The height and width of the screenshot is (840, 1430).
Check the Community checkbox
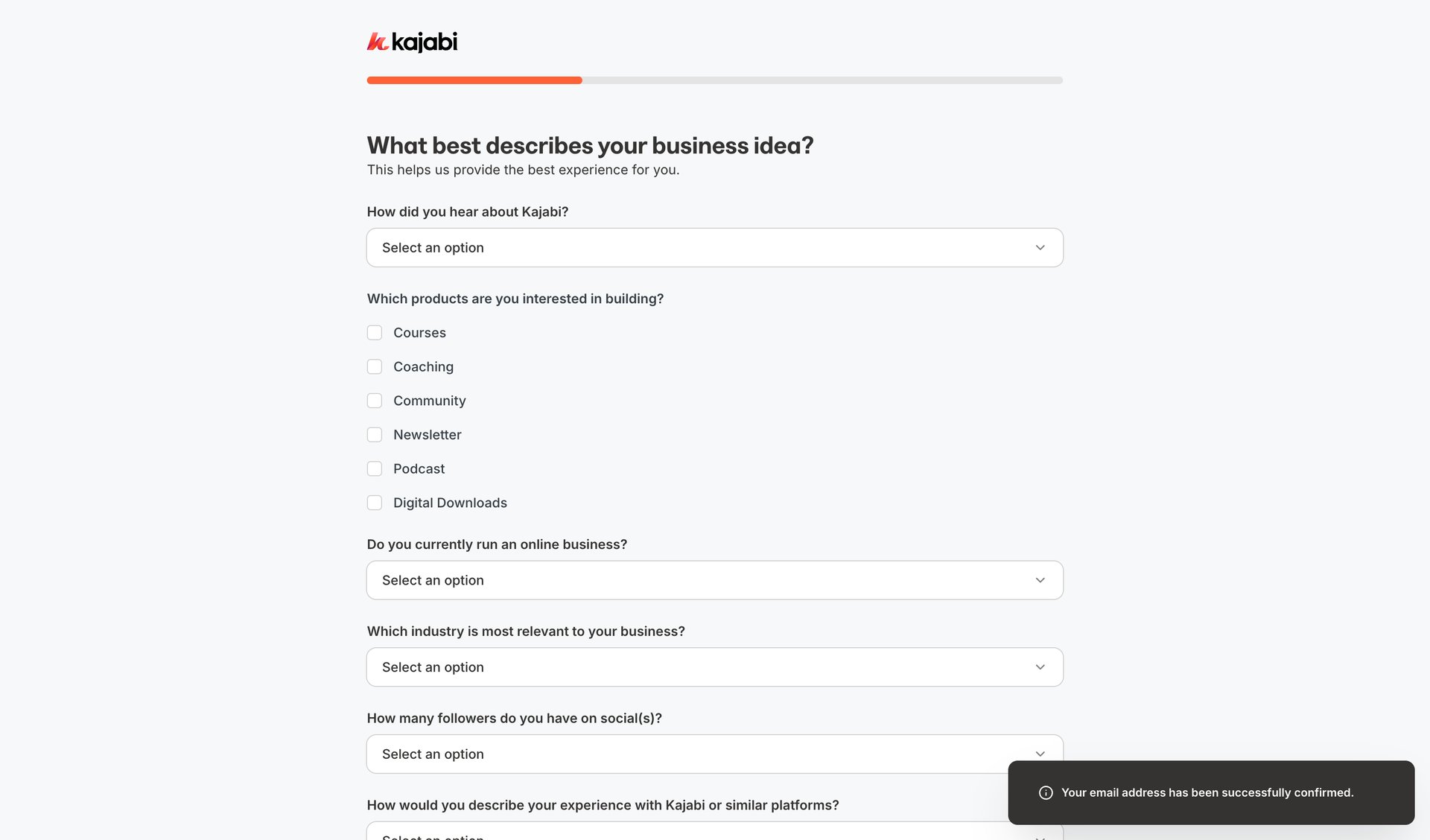click(x=375, y=401)
